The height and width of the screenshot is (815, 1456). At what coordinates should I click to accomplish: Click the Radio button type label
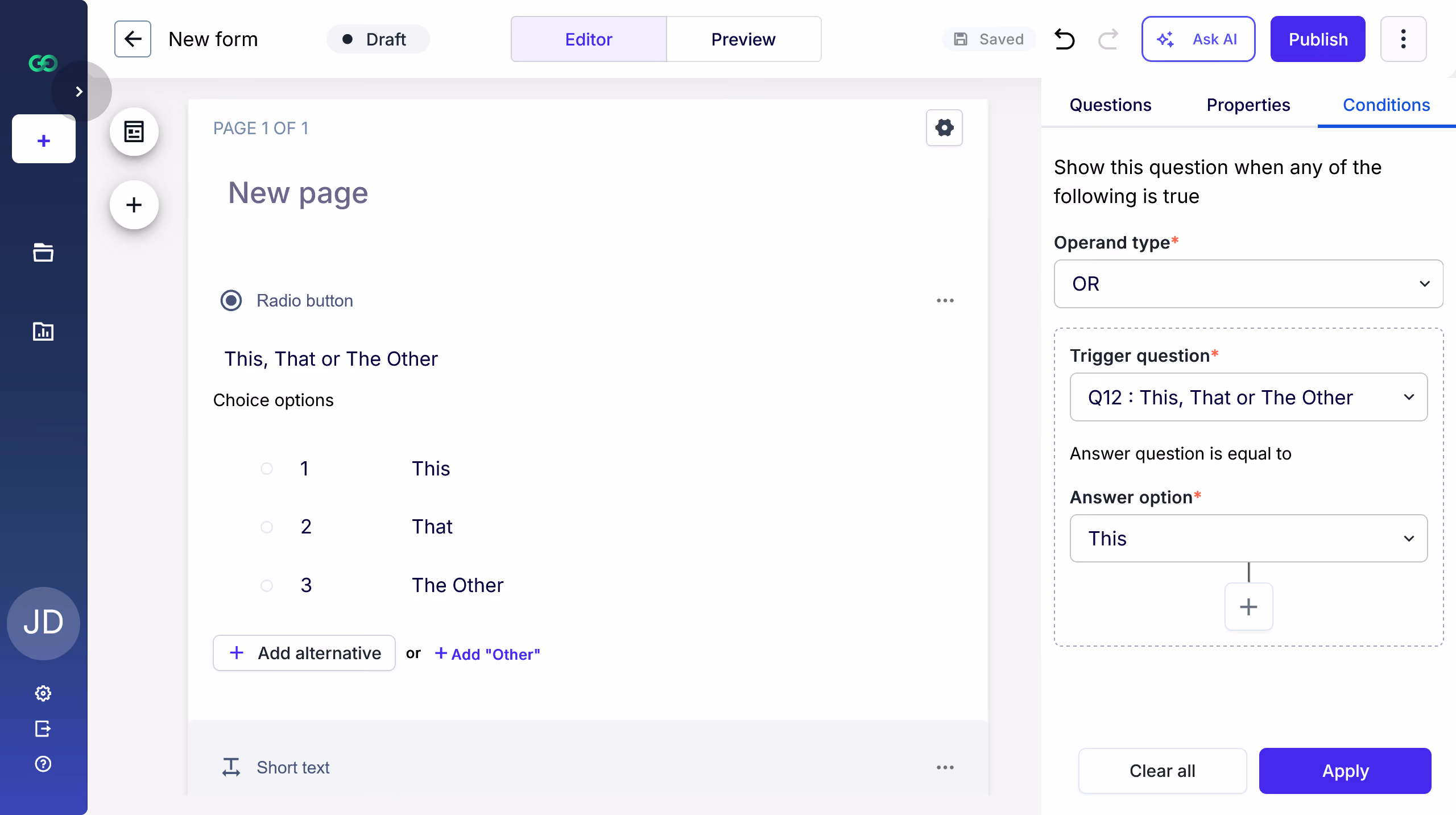[x=305, y=300]
